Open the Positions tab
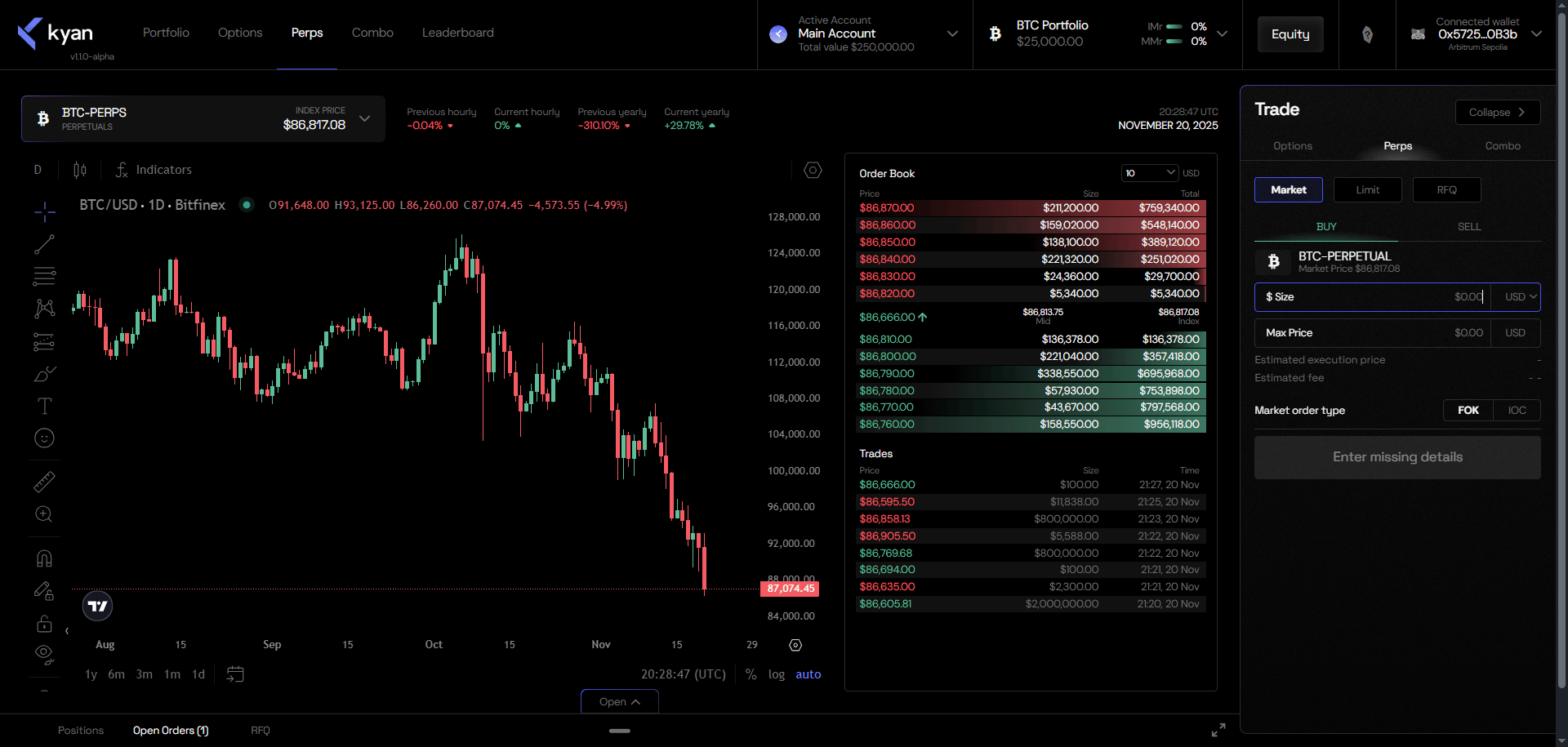The image size is (1568, 747). [81, 731]
